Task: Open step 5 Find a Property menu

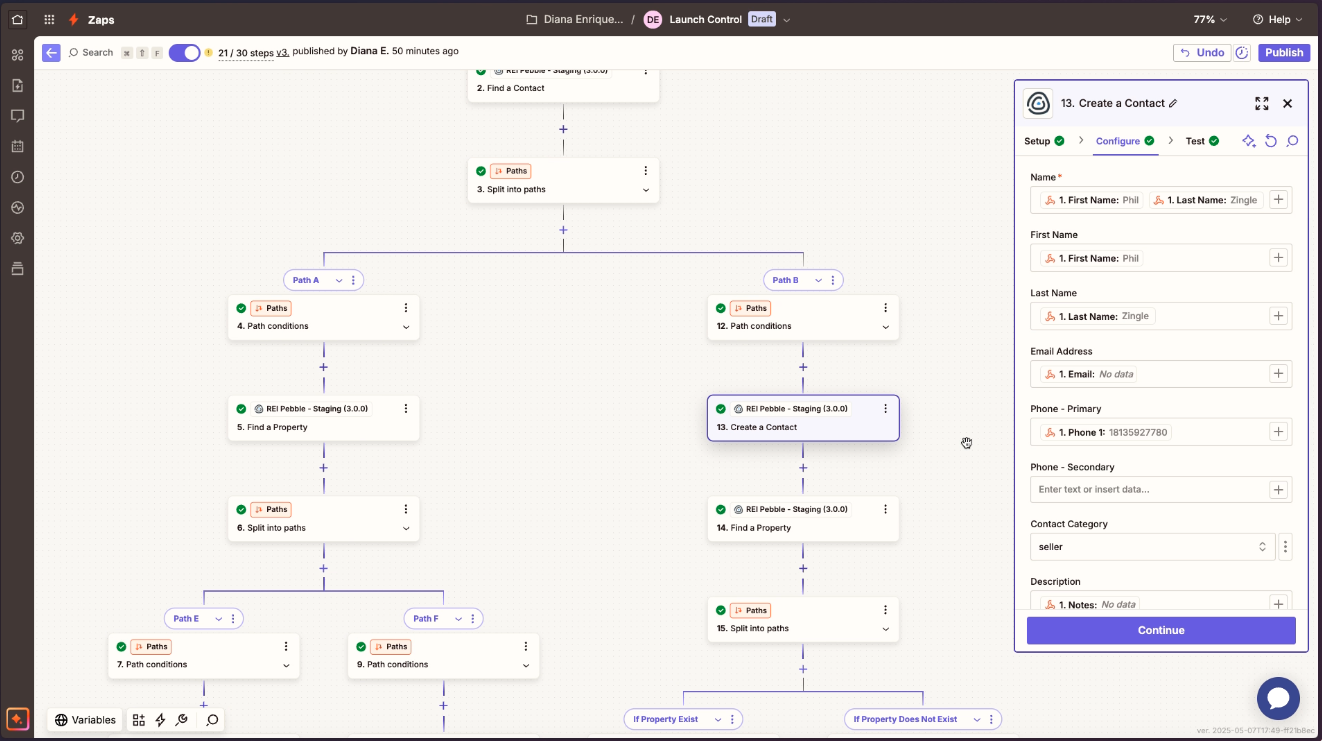Action: coord(406,408)
